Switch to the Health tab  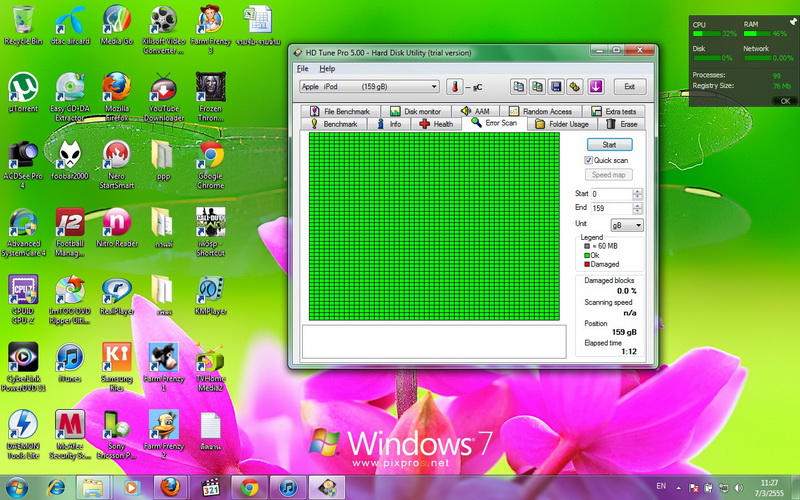pyautogui.click(x=436, y=124)
